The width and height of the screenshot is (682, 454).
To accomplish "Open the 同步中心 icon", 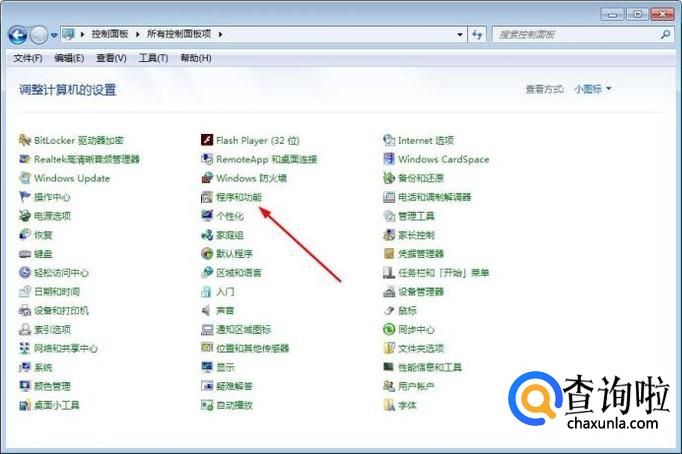I will (x=388, y=329).
